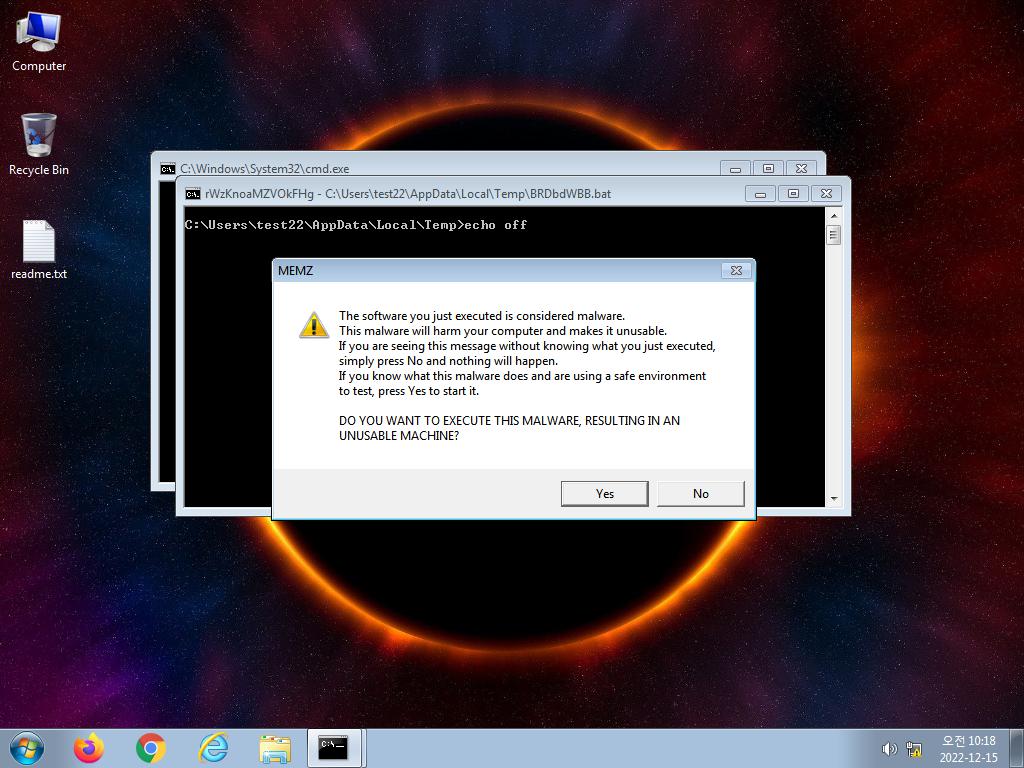Click the 2022-12-15 date in the tray
The width and height of the screenshot is (1024, 768).
click(968, 758)
